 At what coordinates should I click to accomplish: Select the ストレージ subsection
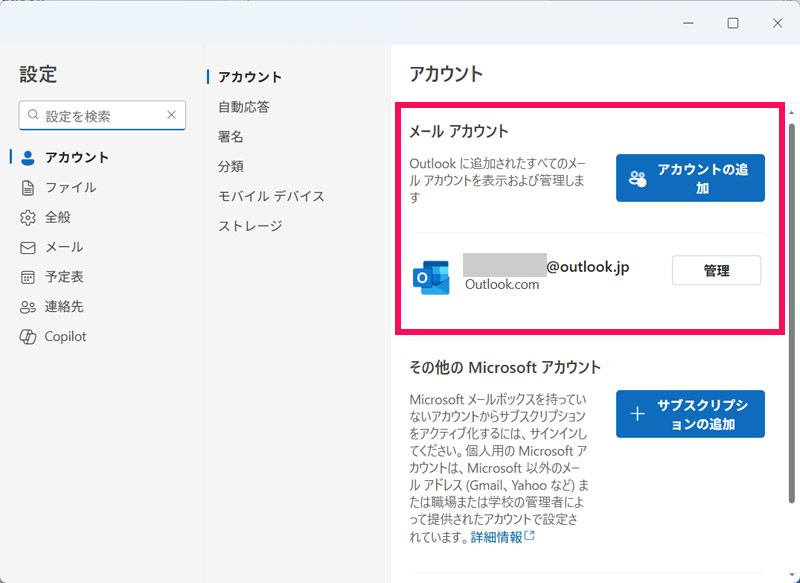click(251, 226)
